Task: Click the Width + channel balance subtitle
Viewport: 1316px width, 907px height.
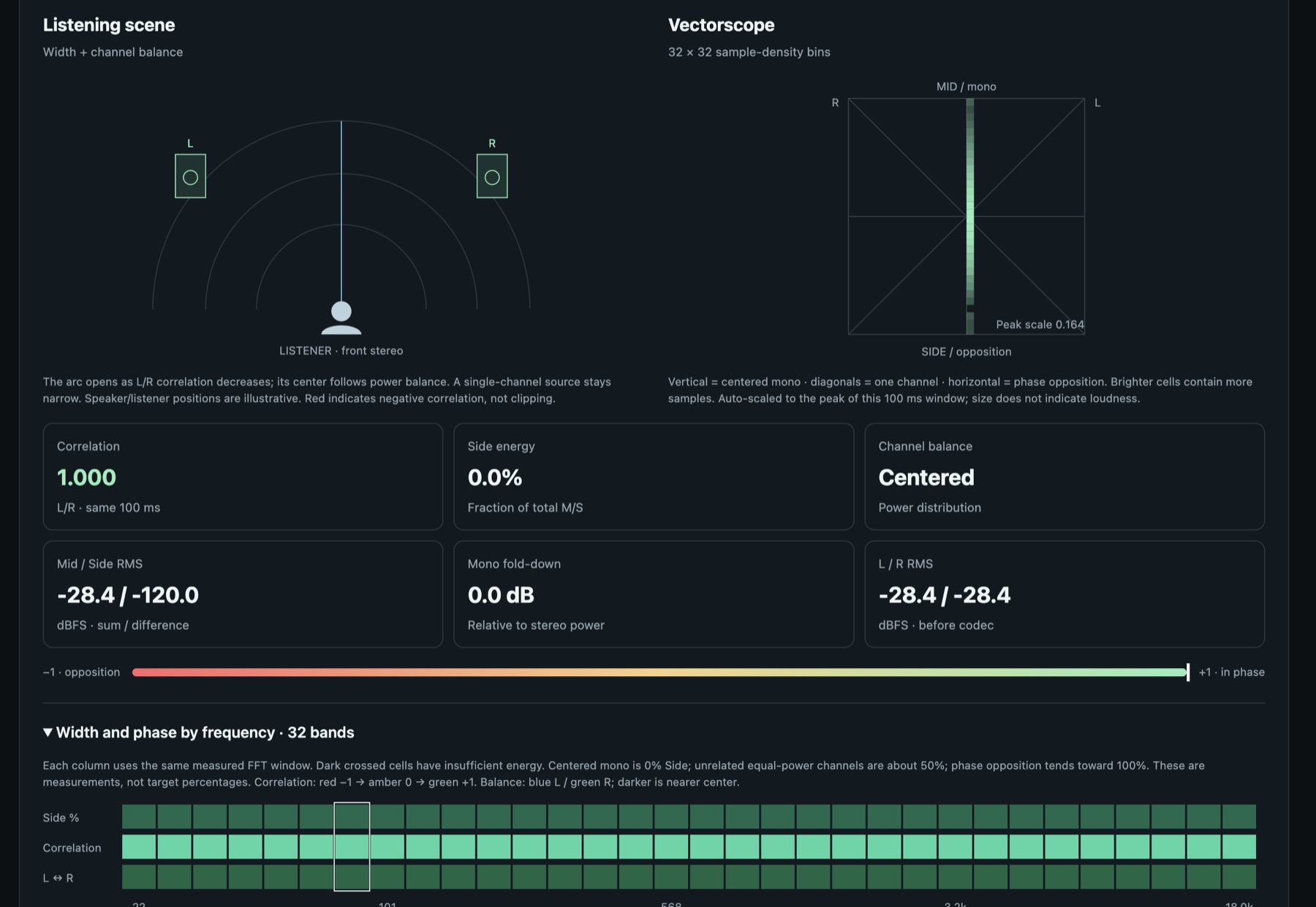Action: click(113, 52)
